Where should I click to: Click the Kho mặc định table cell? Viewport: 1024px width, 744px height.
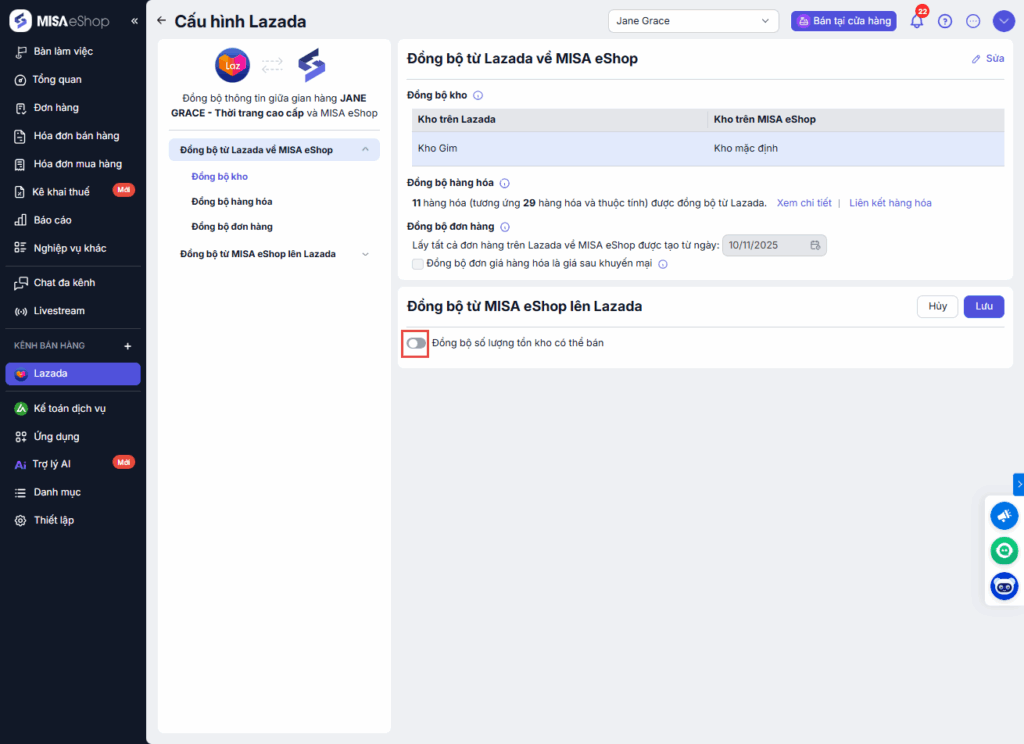856,149
